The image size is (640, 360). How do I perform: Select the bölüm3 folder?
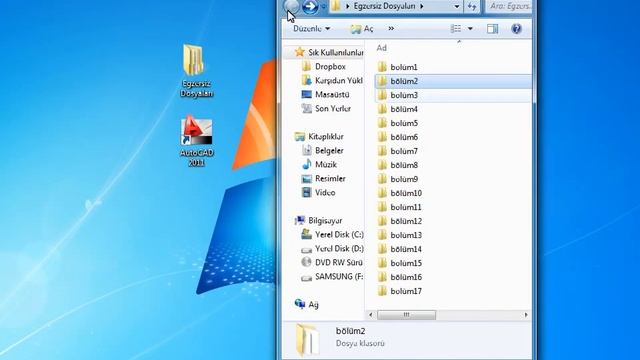click(x=453, y=95)
